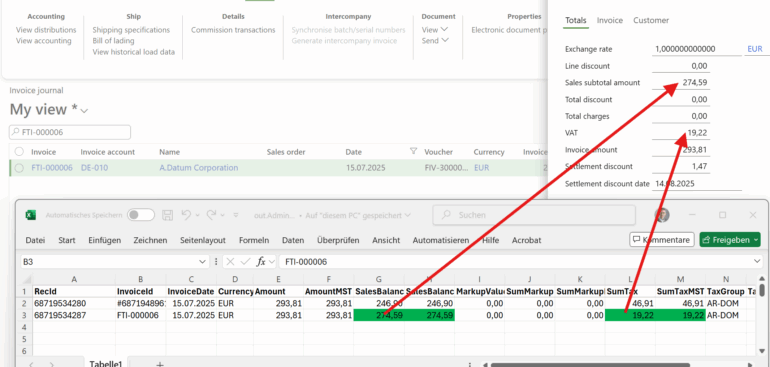Image resolution: width=770 pixels, height=367 pixels.
Task: Select the FTI-000006 row radio circle
Action: pos(19,168)
